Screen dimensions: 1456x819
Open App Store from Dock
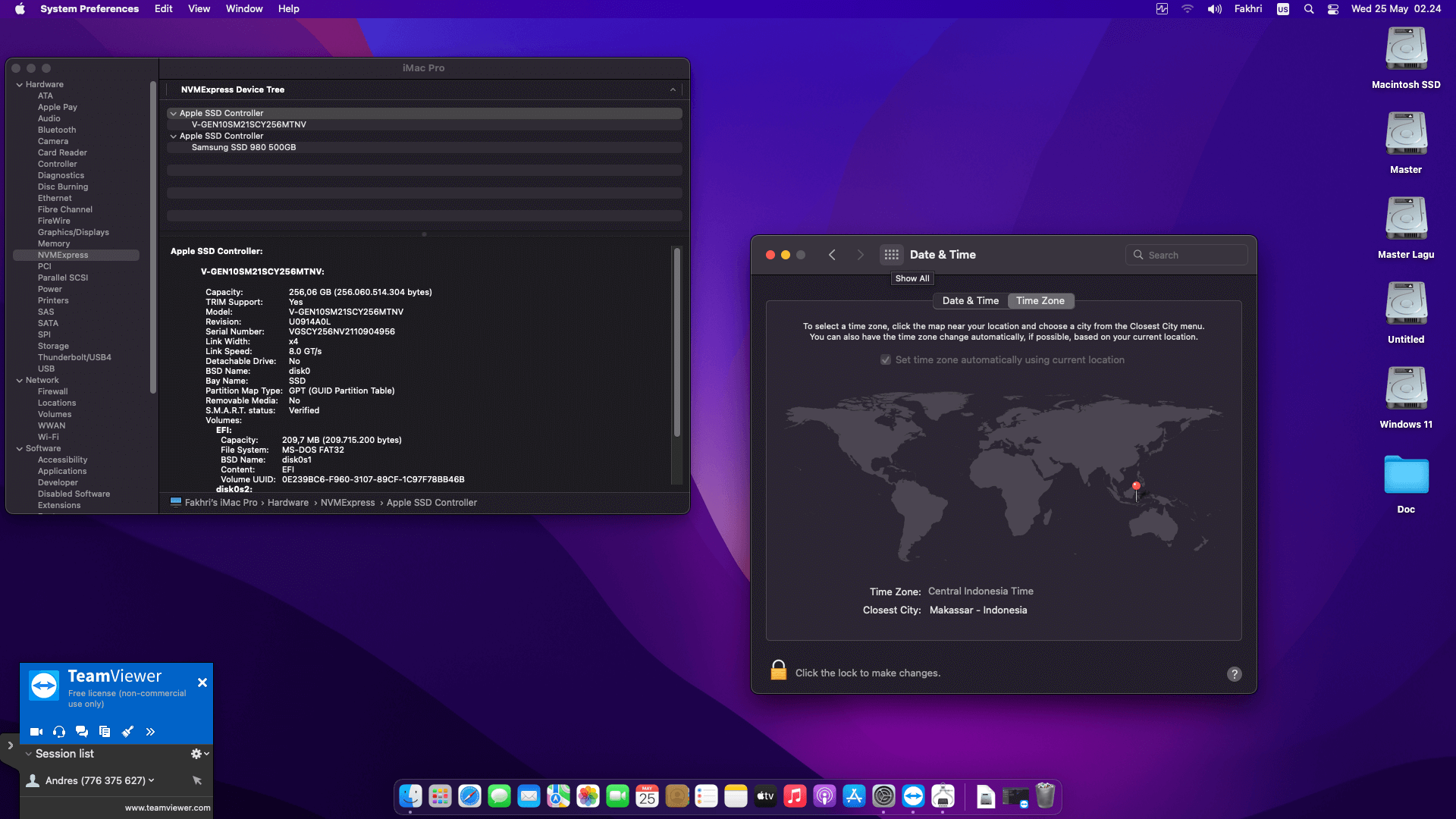coord(854,796)
